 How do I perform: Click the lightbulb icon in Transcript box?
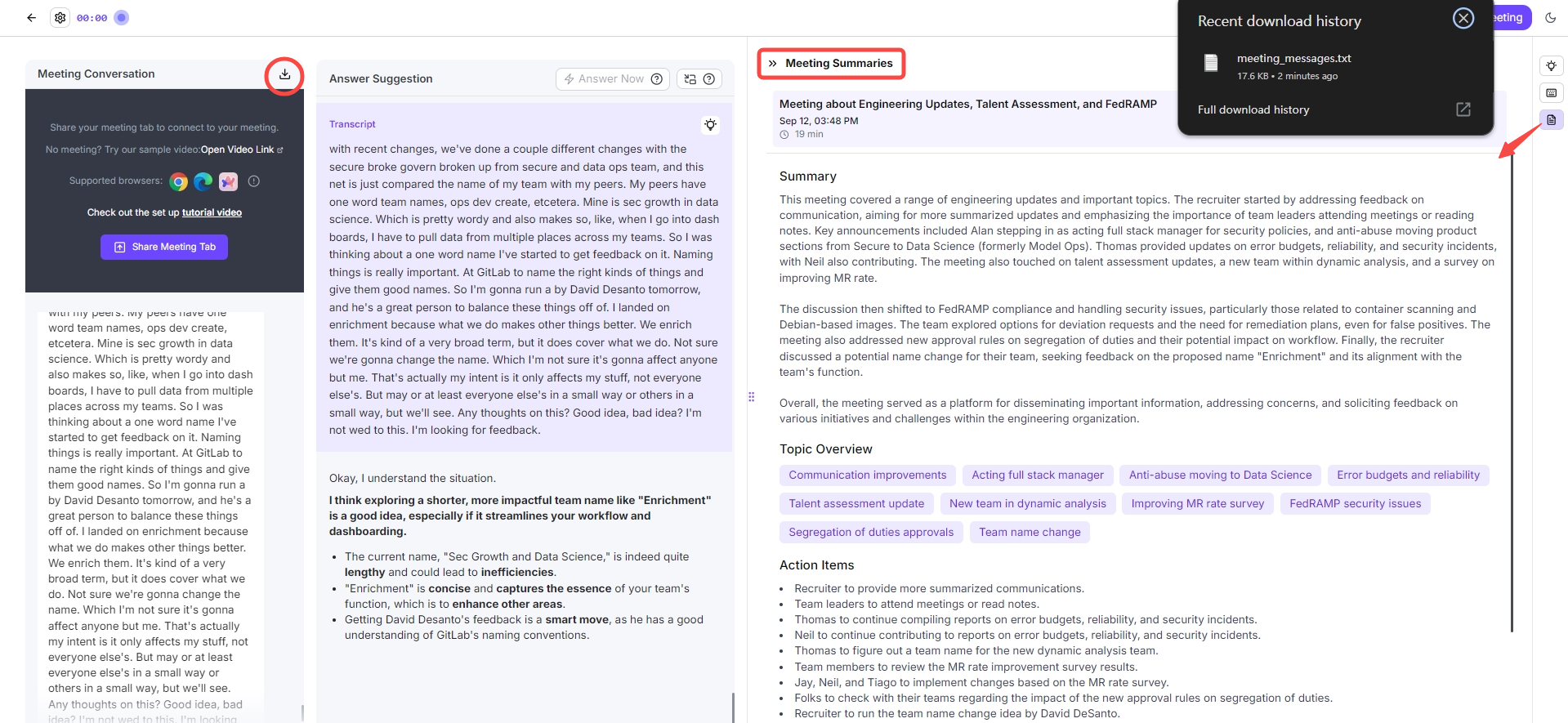(x=710, y=125)
